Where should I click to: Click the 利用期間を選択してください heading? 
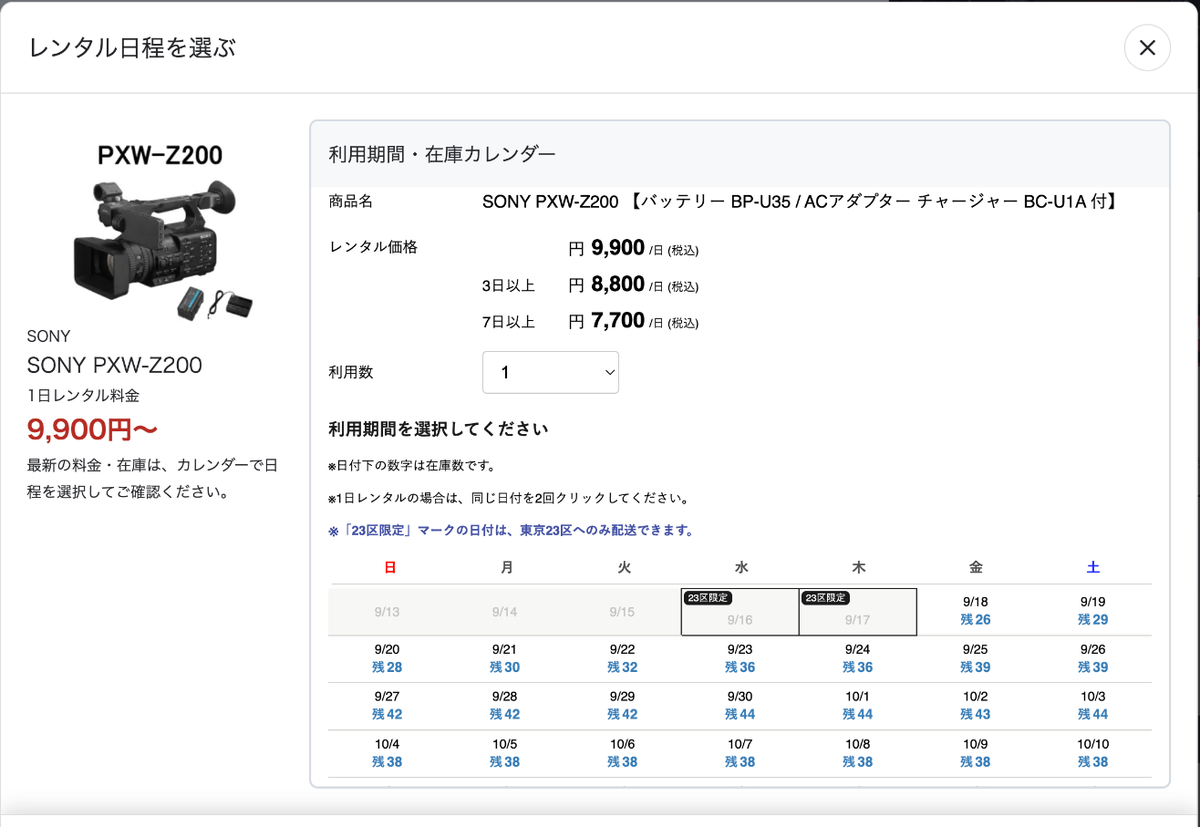pyautogui.click(x=438, y=430)
